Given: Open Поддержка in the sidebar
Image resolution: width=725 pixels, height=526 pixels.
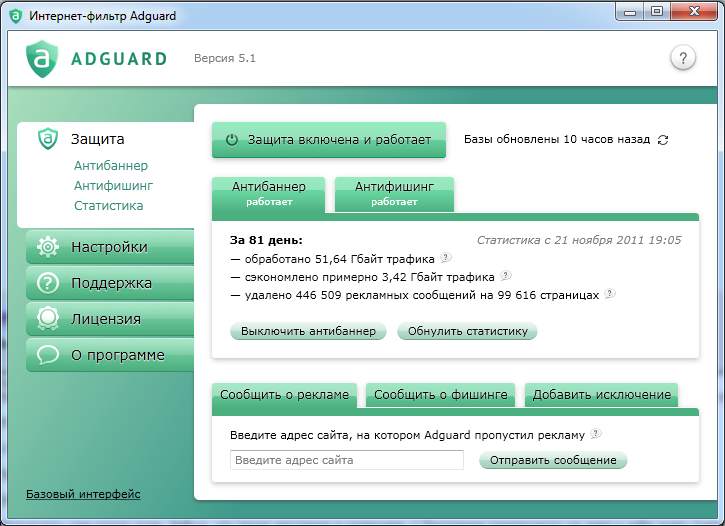Looking at the screenshot, I should pos(110,283).
